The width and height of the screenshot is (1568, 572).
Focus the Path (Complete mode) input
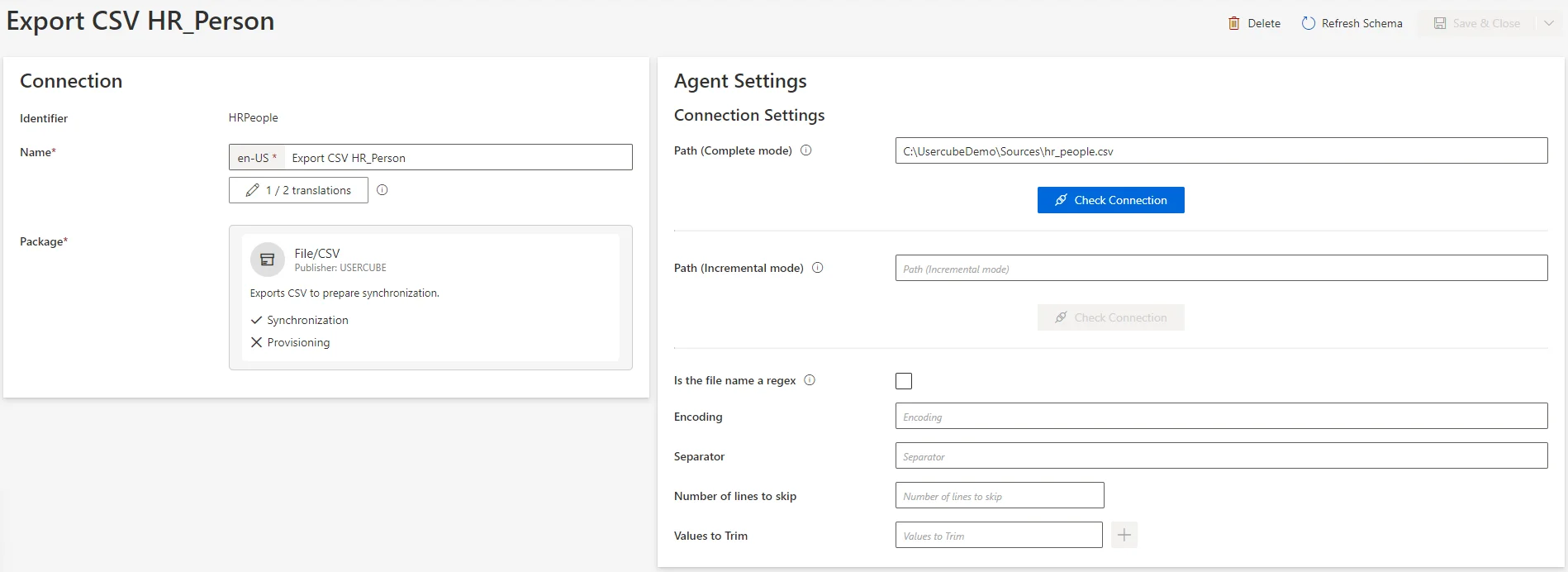[1221, 150]
